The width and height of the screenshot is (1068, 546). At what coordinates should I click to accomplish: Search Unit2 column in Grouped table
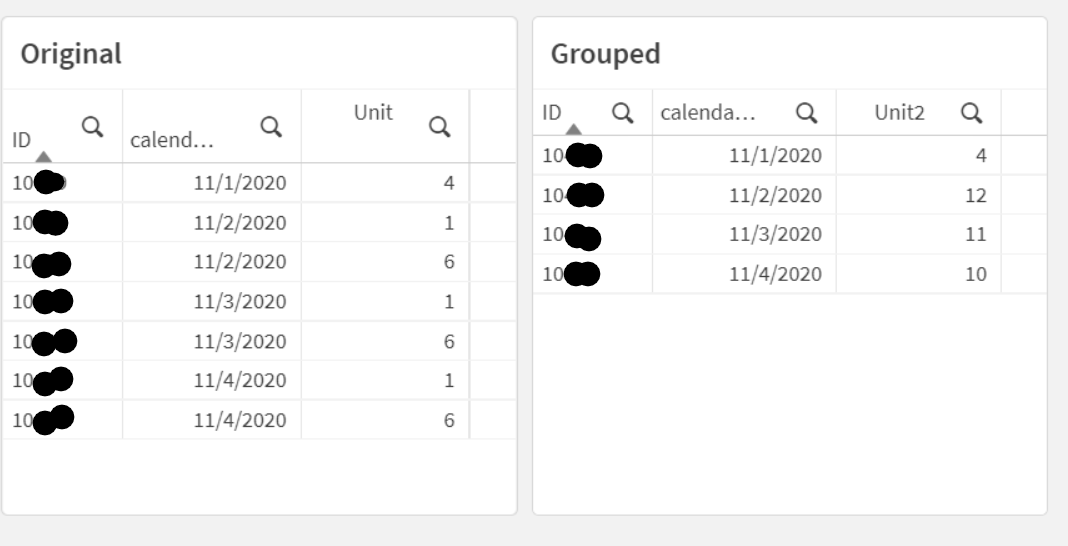tap(970, 113)
